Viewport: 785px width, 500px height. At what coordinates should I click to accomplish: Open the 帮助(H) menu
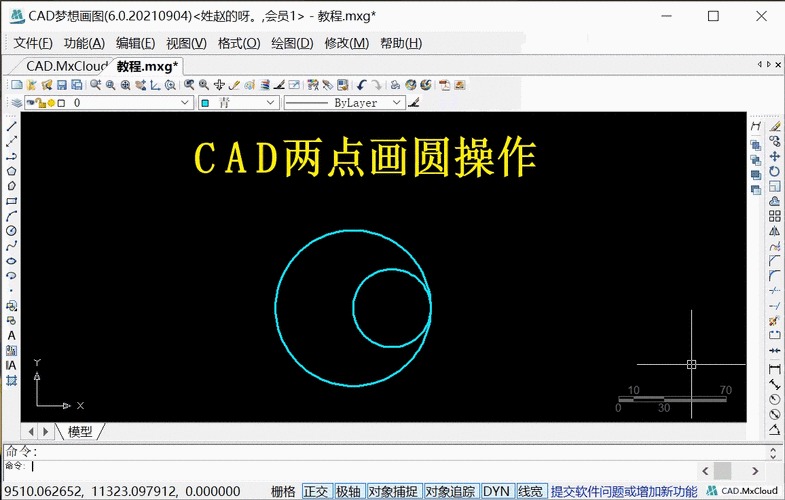401,44
